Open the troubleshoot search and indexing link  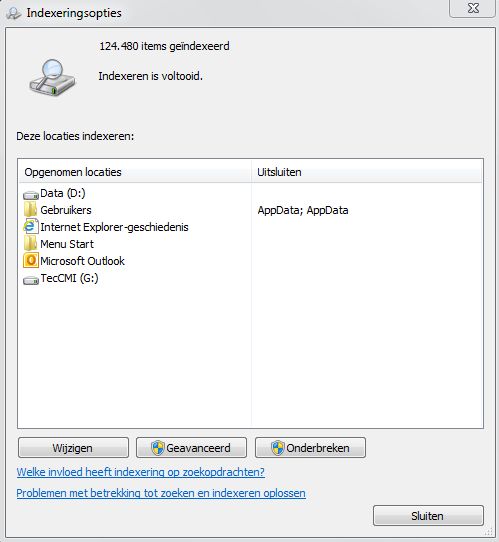pyautogui.click(x=161, y=493)
